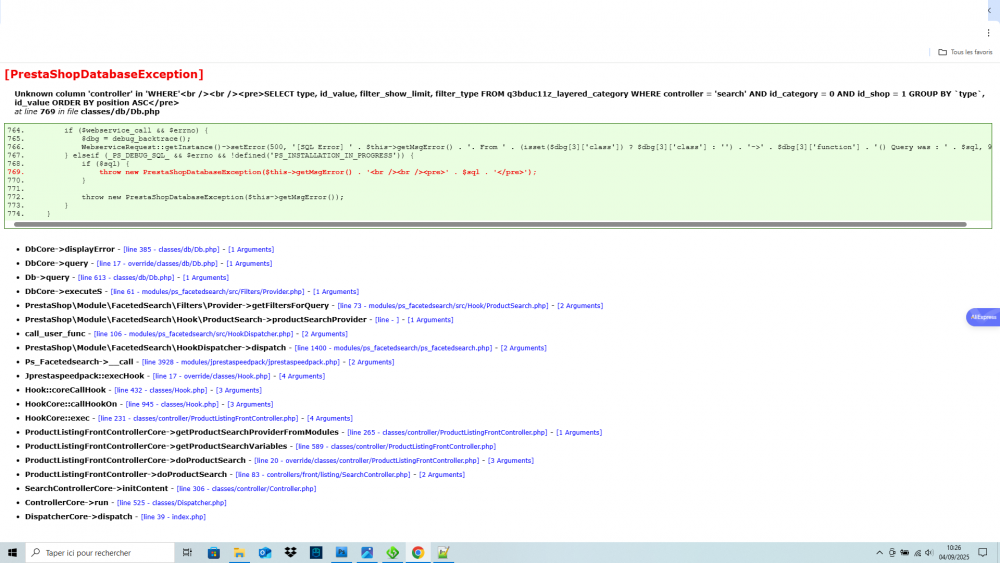Open link line 589 ProductListingFrontController.php
The width and height of the screenshot is (1000, 563).
(x=395, y=446)
